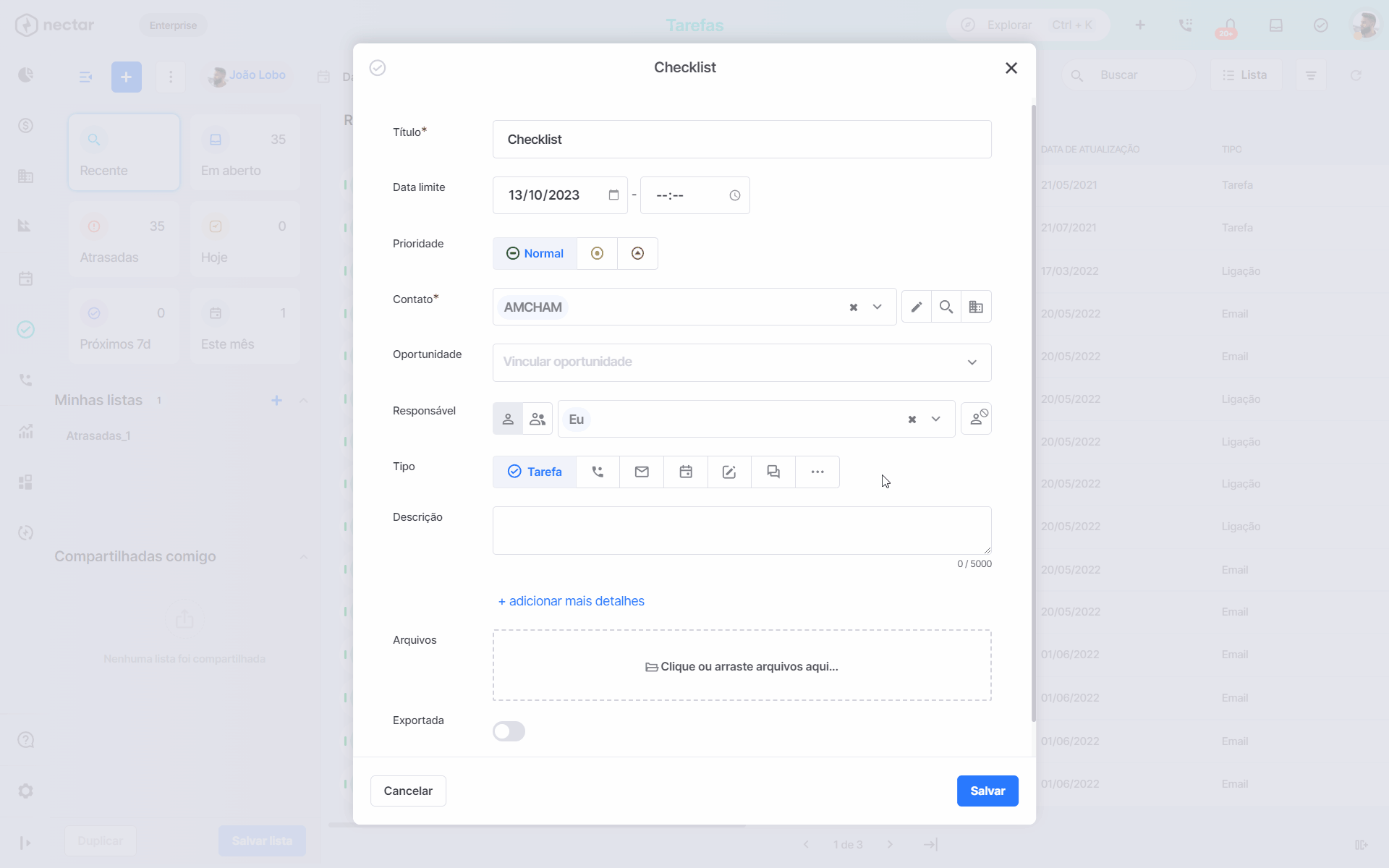This screenshot has height=868, width=1389.
Task: Open the three-dot options menu
Action: coord(171,77)
